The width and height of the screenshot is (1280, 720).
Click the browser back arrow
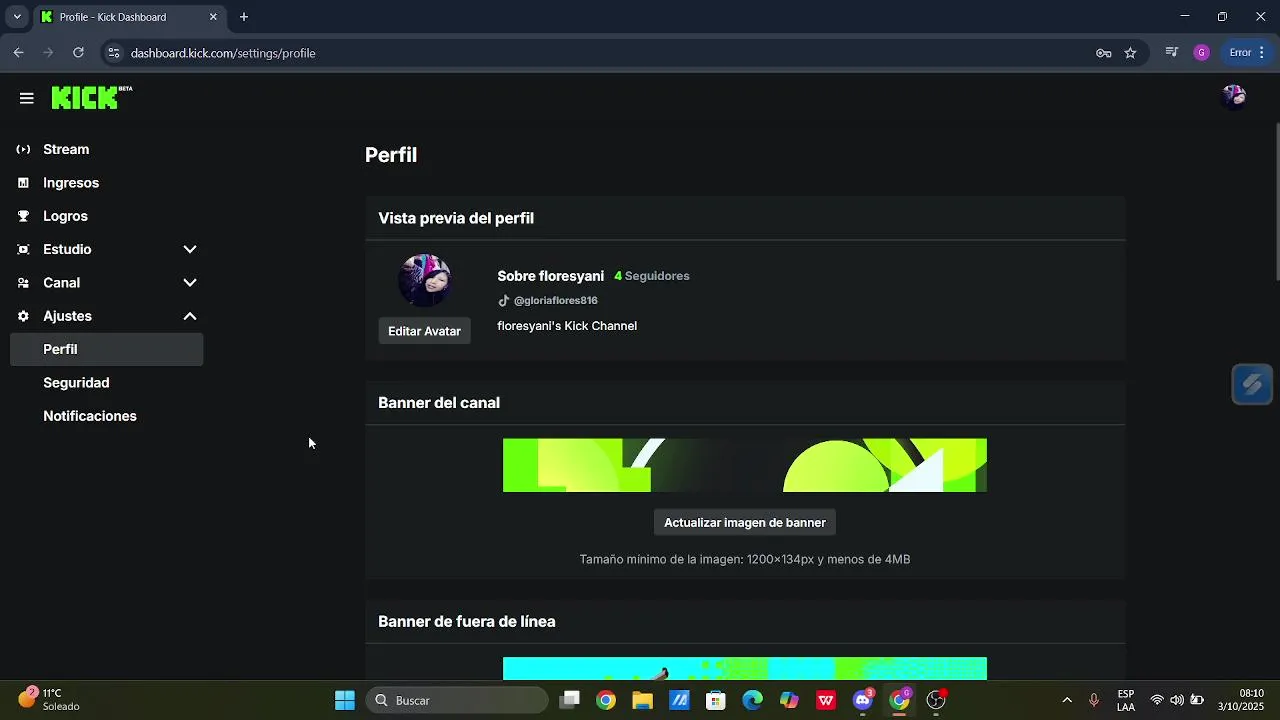(x=19, y=53)
